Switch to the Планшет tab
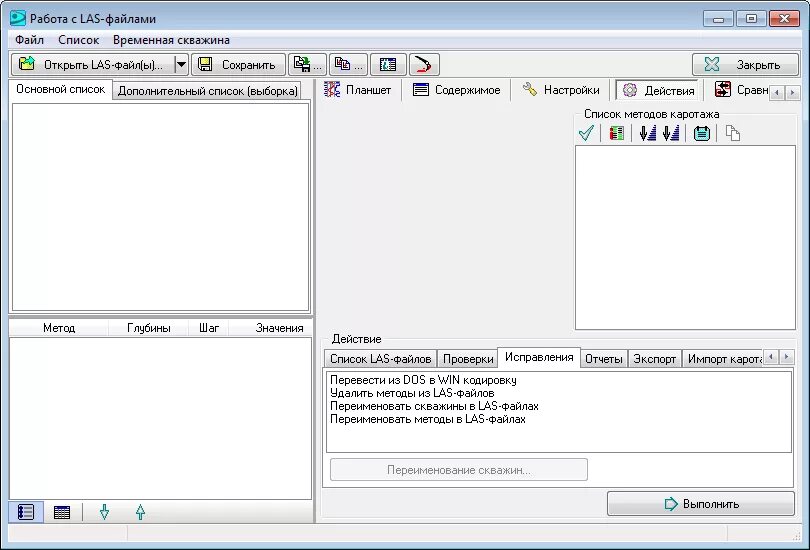The height and width of the screenshot is (550, 810). point(358,90)
